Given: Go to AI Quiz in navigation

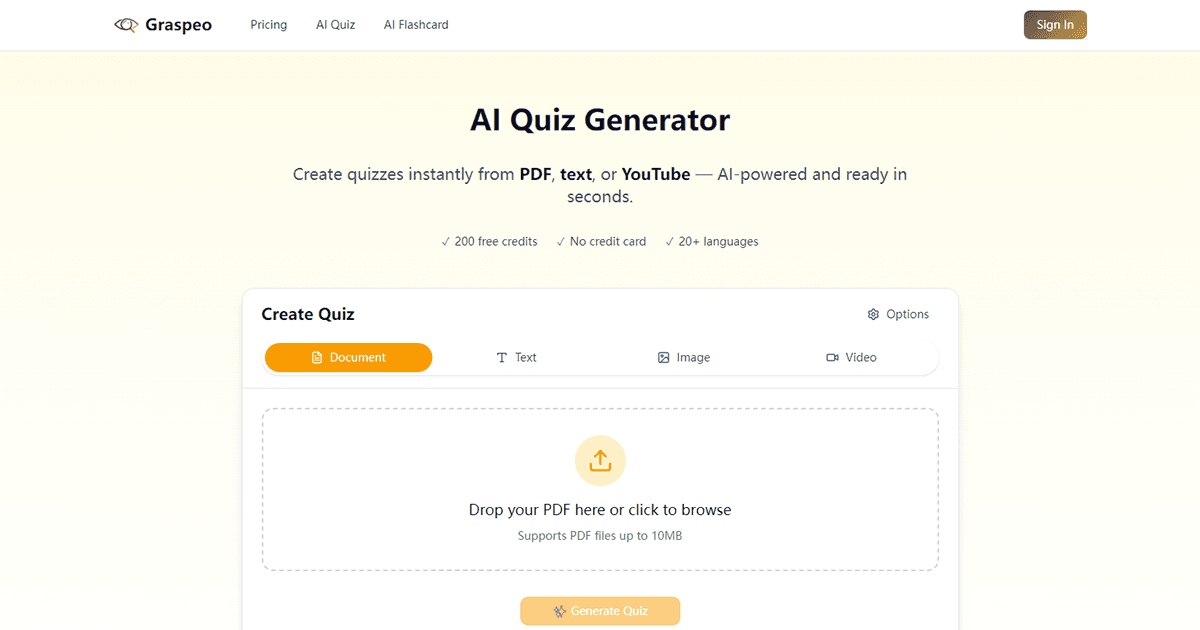Looking at the screenshot, I should click(x=335, y=25).
